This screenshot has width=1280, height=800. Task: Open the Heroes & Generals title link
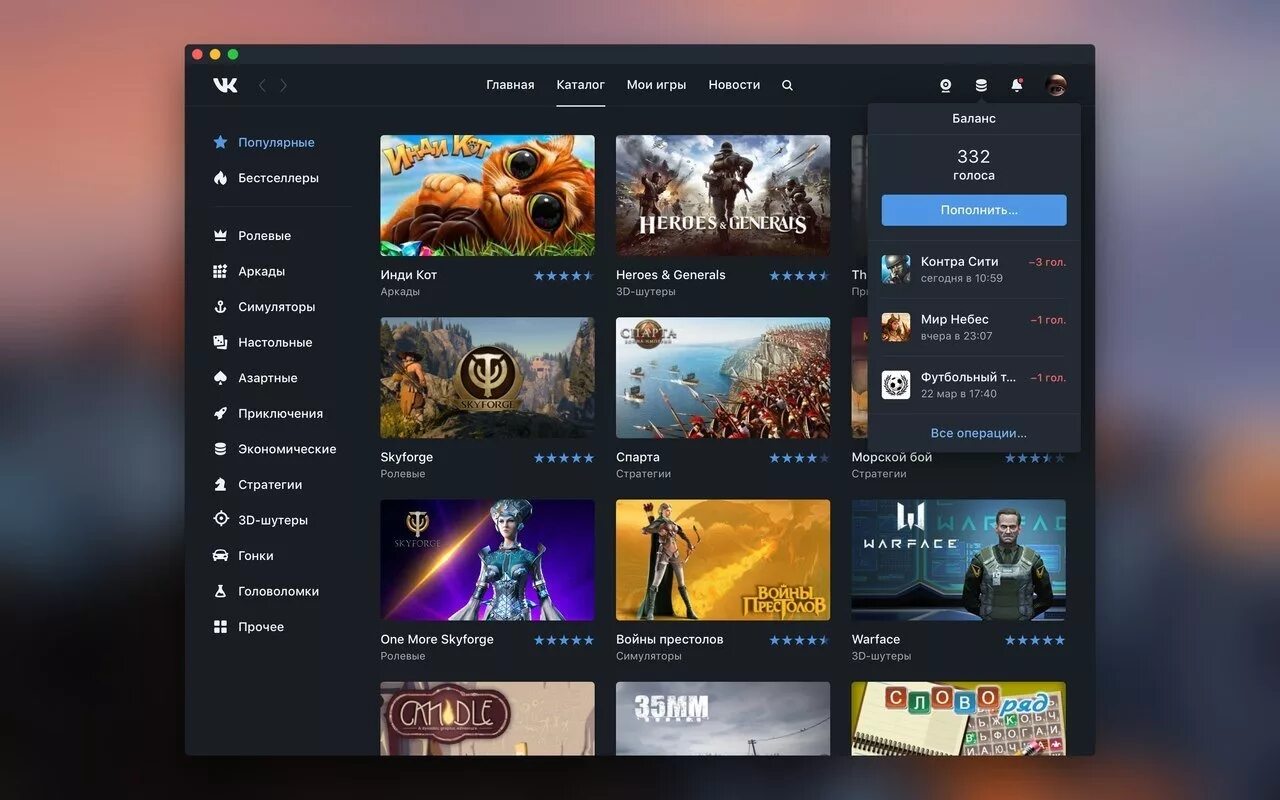[671, 275]
